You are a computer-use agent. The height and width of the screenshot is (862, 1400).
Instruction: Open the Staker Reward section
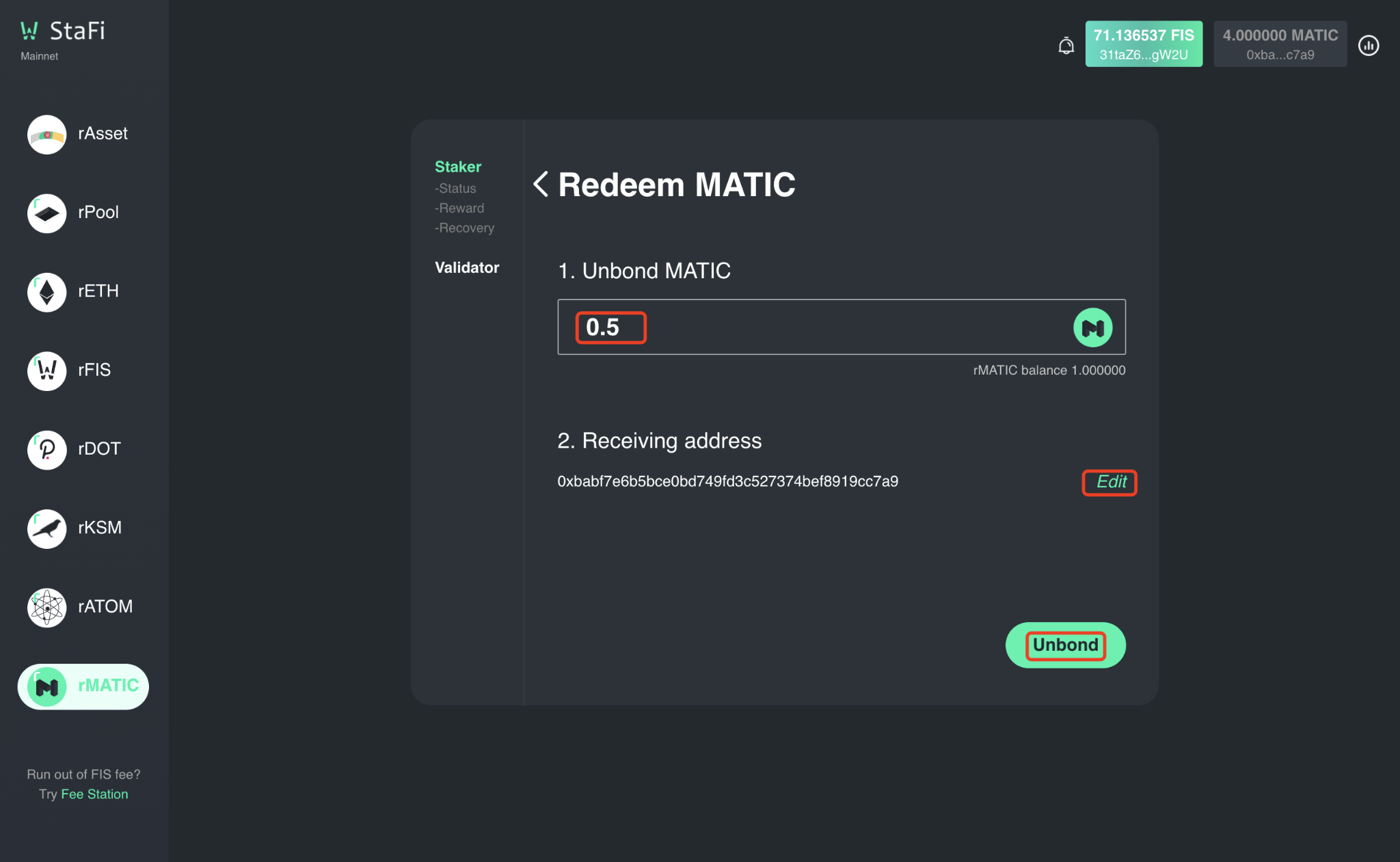461,208
